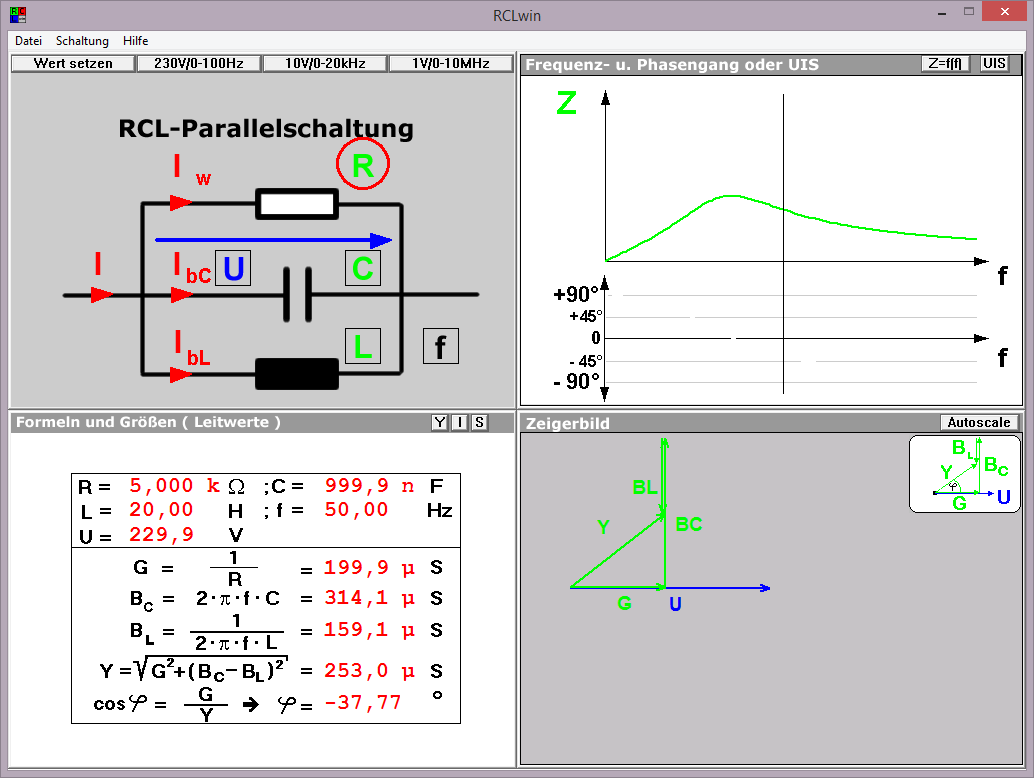Apply the 10V/0-20kHz preset

tap(325, 63)
